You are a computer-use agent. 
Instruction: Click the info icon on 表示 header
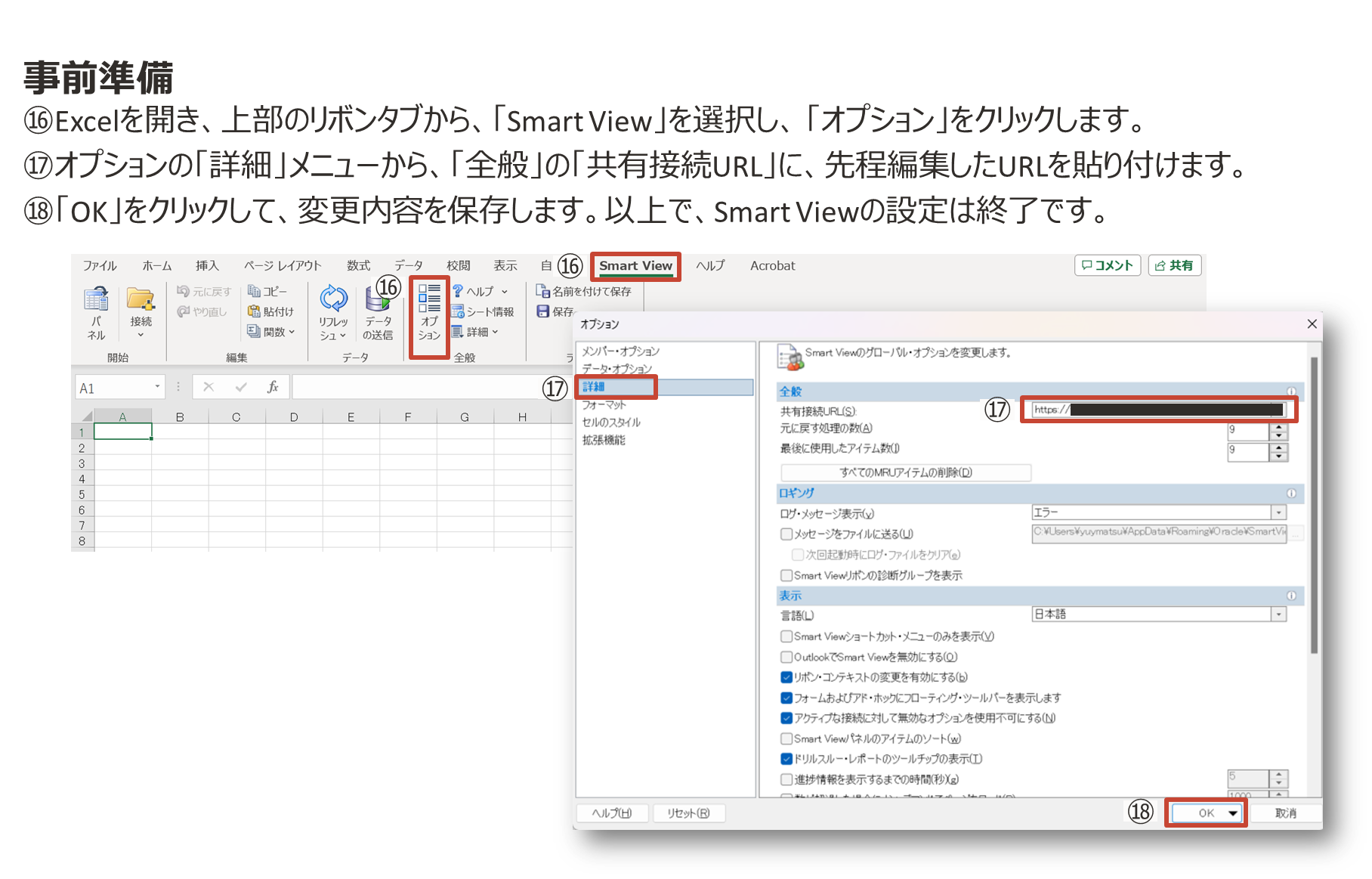tap(1291, 596)
